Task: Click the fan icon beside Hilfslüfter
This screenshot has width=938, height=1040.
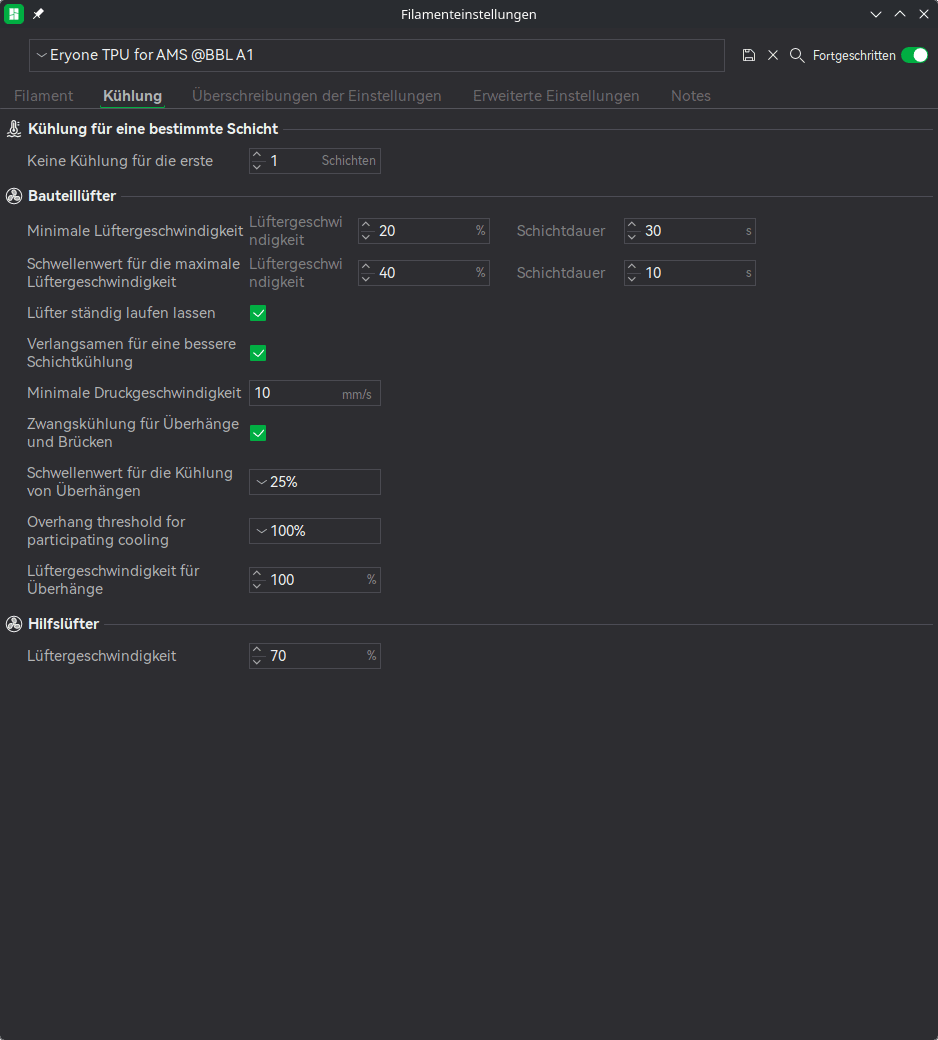Action: [x=14, y=623]
